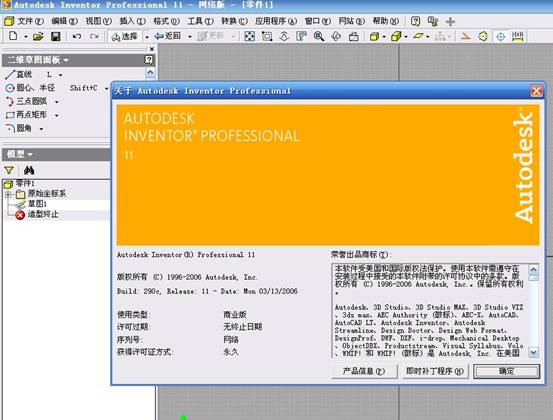Select the 三点圆弧 arc tool
Image resolution: width=553 pixels, height=420 pixels.
point(26,101)
